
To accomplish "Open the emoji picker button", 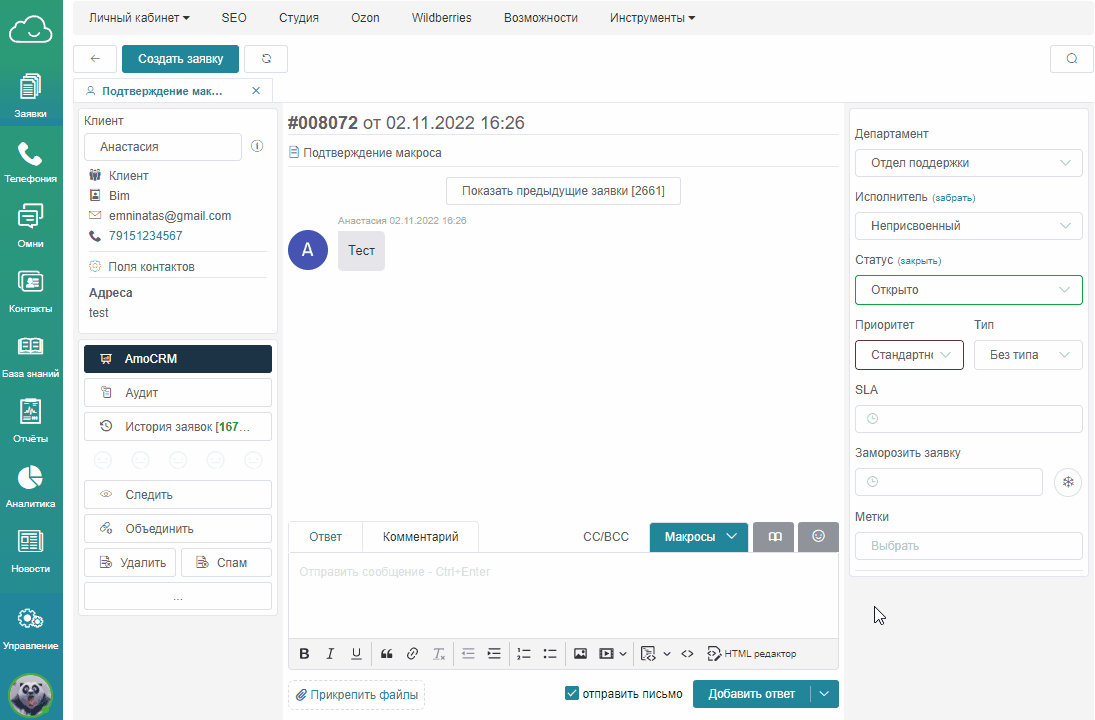I will [x=818, y=536].
